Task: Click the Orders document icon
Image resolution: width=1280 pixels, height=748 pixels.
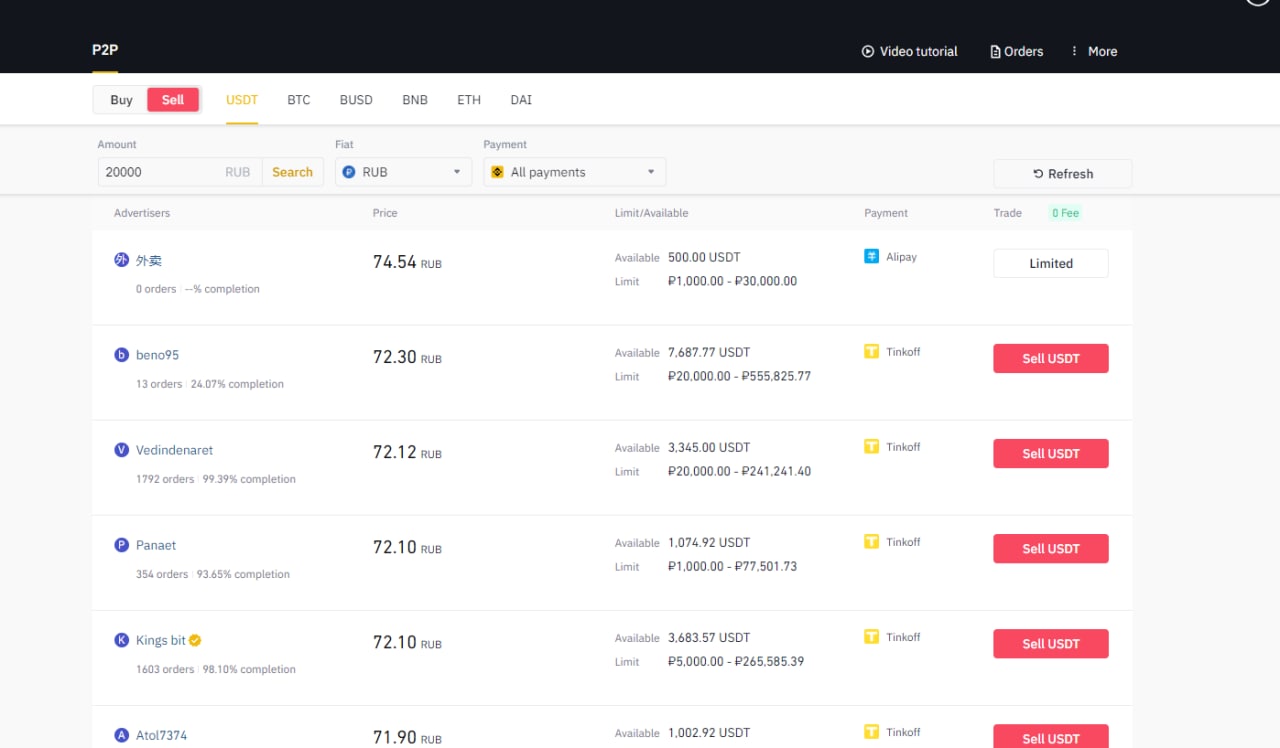Action: tap(995, 52)
